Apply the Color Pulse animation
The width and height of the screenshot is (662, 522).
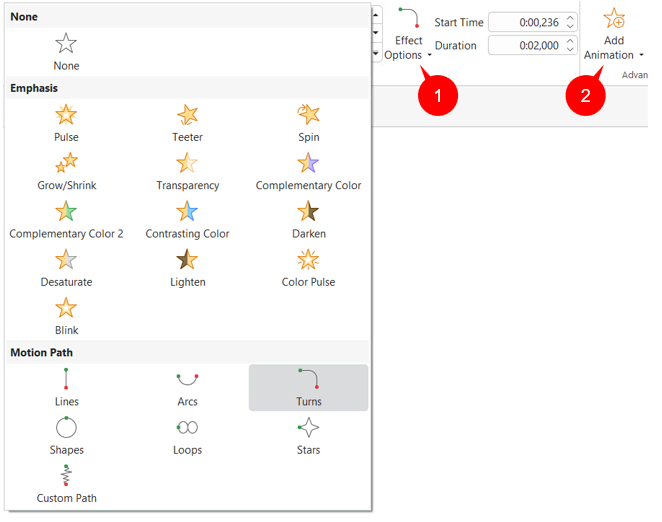[308, 261]
